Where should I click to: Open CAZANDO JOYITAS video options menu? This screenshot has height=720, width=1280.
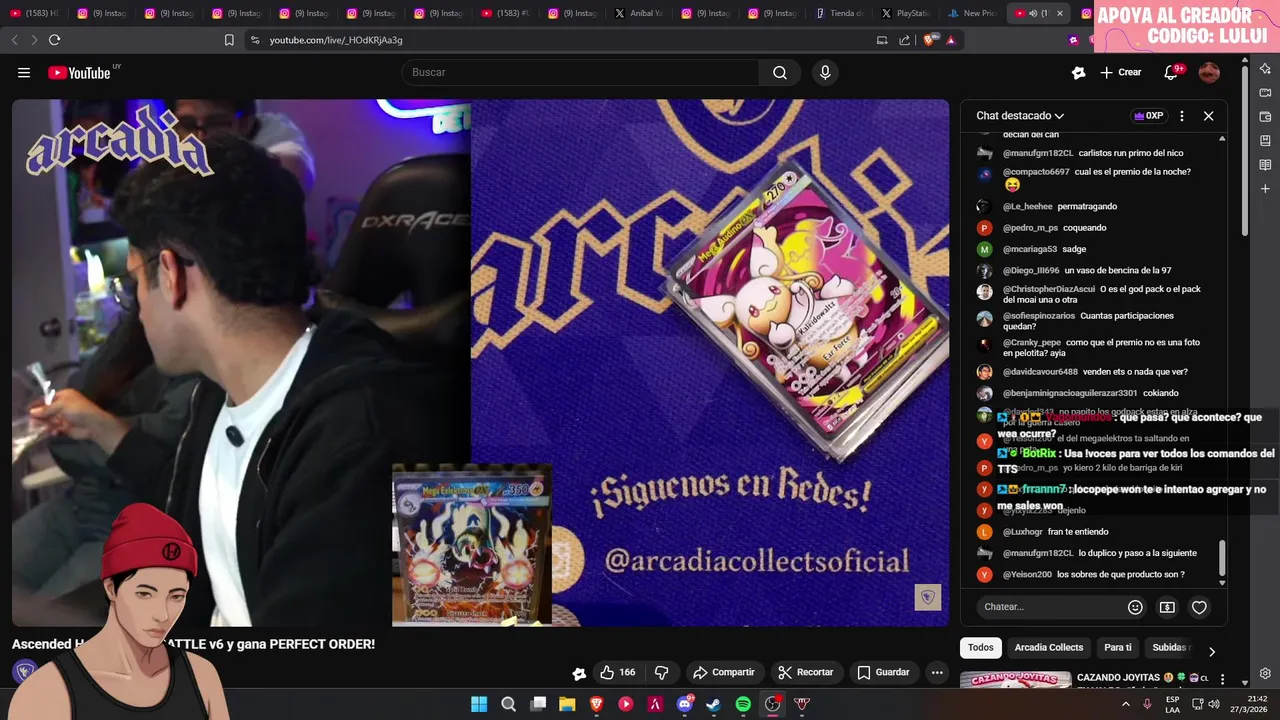1222,679
